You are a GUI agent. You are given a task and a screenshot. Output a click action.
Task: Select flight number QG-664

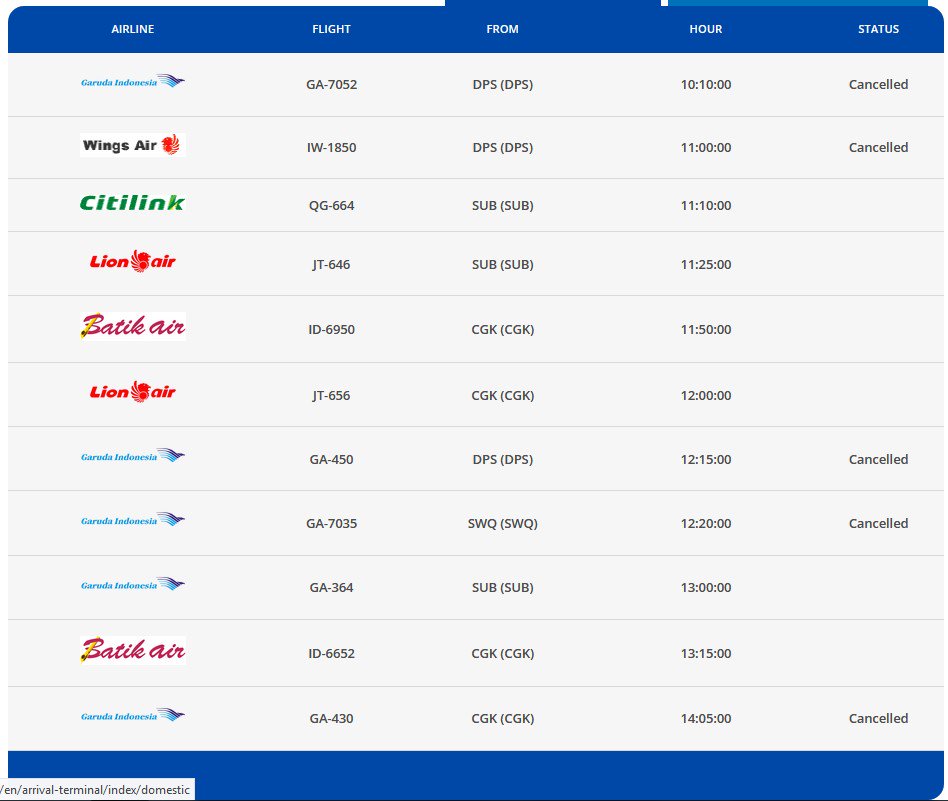pyautogui.click(x=331, y=206)
